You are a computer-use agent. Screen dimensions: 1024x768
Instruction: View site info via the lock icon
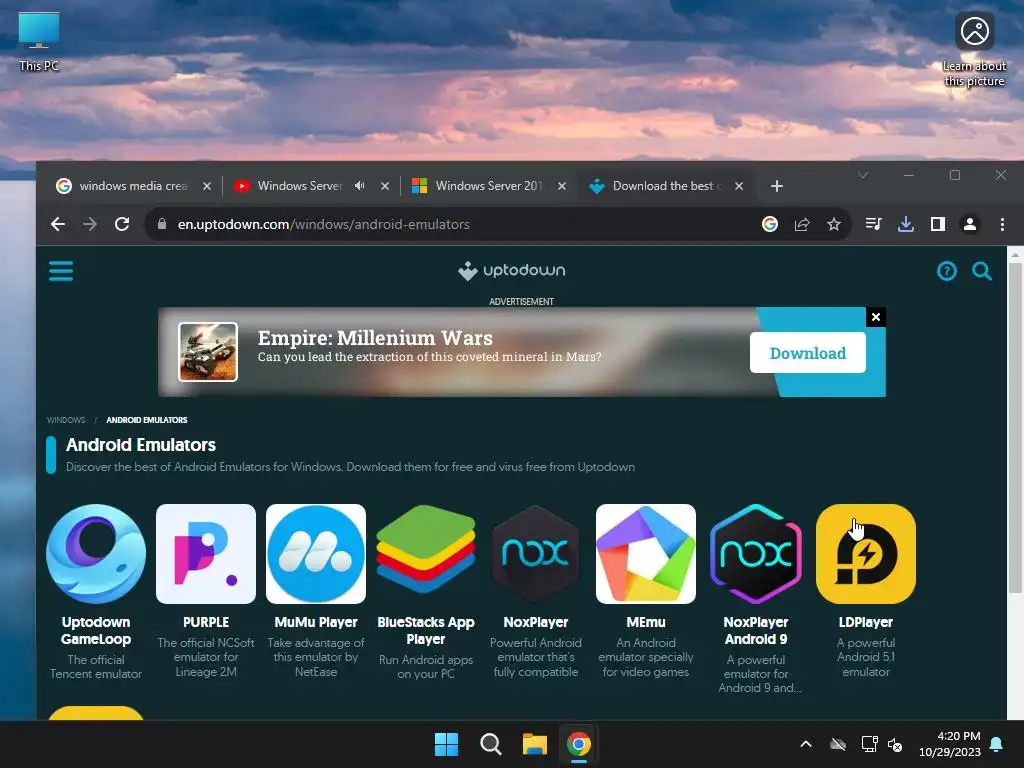coord(161,224)
